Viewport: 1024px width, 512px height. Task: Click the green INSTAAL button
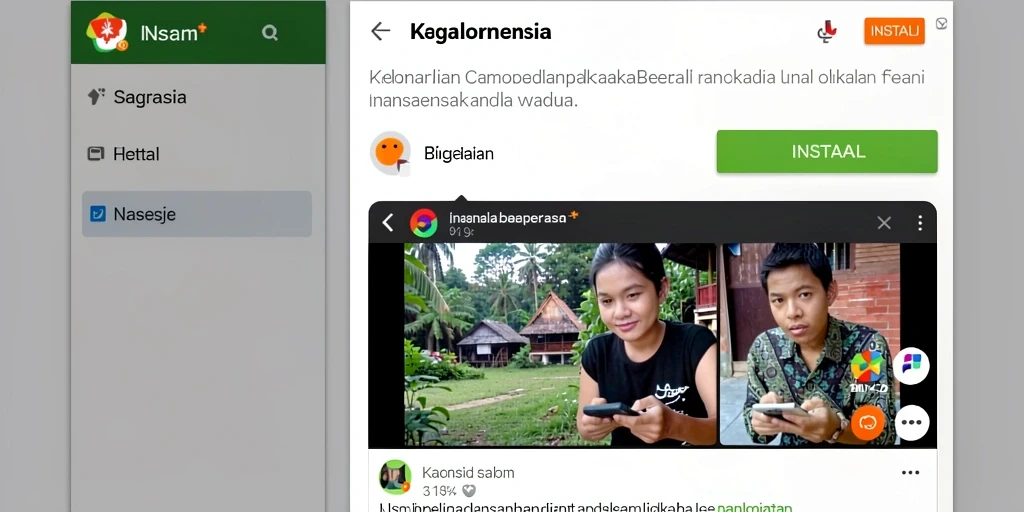click(827, 152)
